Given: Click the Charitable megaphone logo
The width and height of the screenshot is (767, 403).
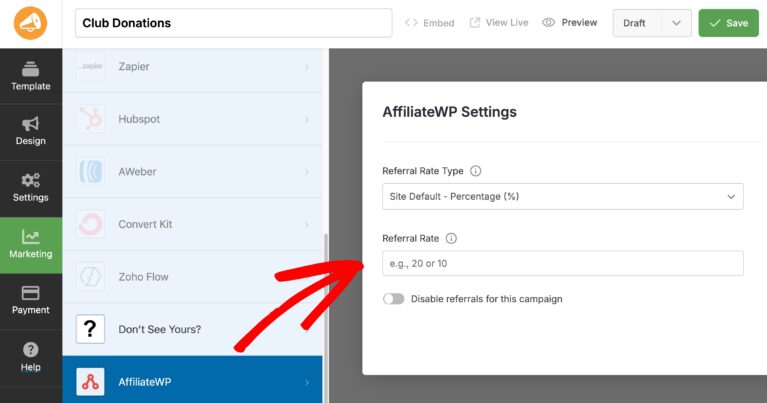Looking at the screenshot, I should 30,23.
